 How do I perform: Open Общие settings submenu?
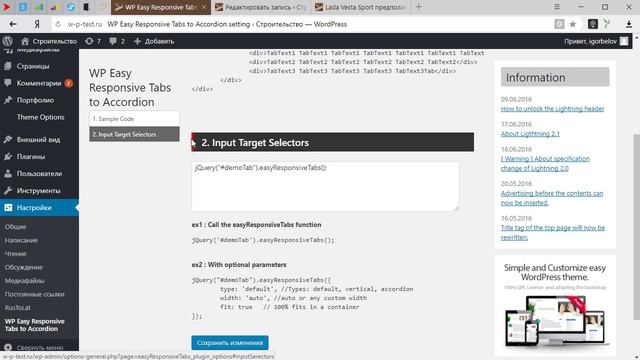[16, 227]
